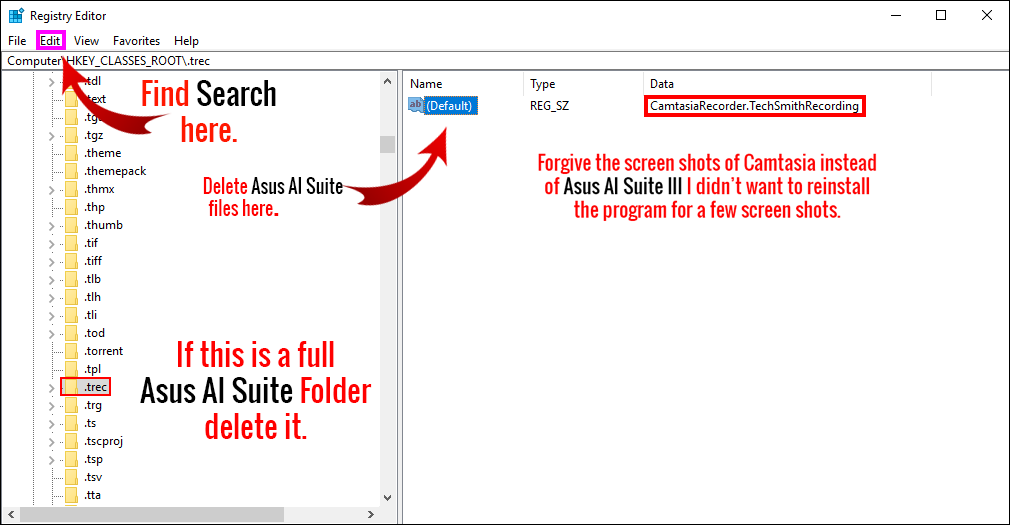
Task: Select the (Default) value entry
Action: (449, 106)
